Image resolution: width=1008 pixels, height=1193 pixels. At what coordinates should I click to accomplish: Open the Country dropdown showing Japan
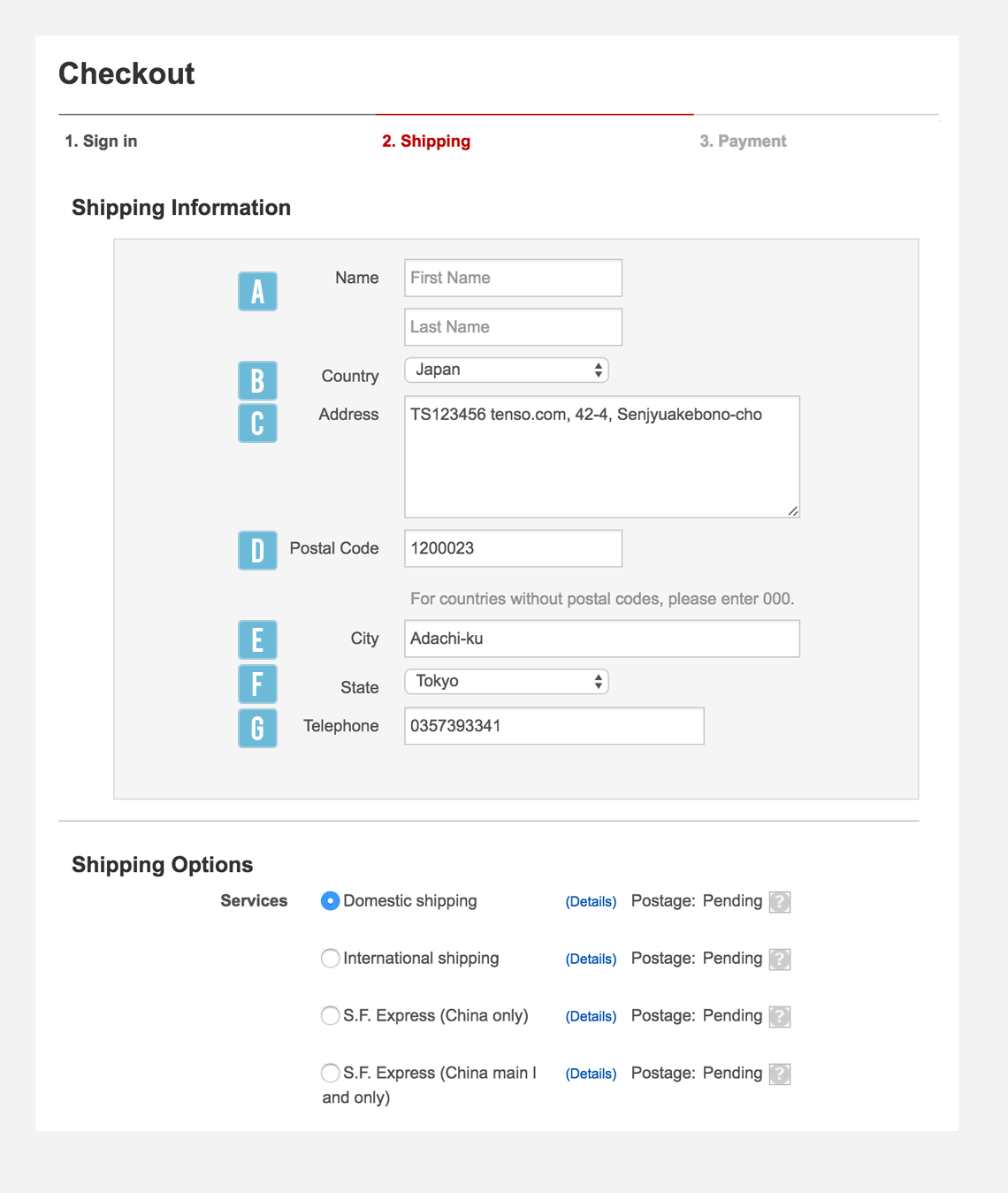point(506,370)
